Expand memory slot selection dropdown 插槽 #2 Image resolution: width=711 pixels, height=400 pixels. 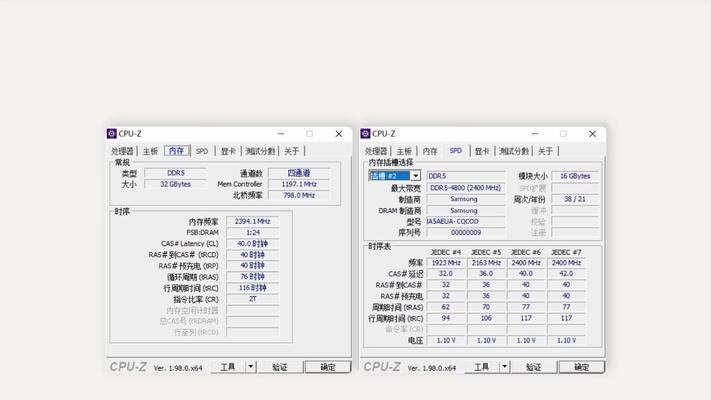point(415,176)
